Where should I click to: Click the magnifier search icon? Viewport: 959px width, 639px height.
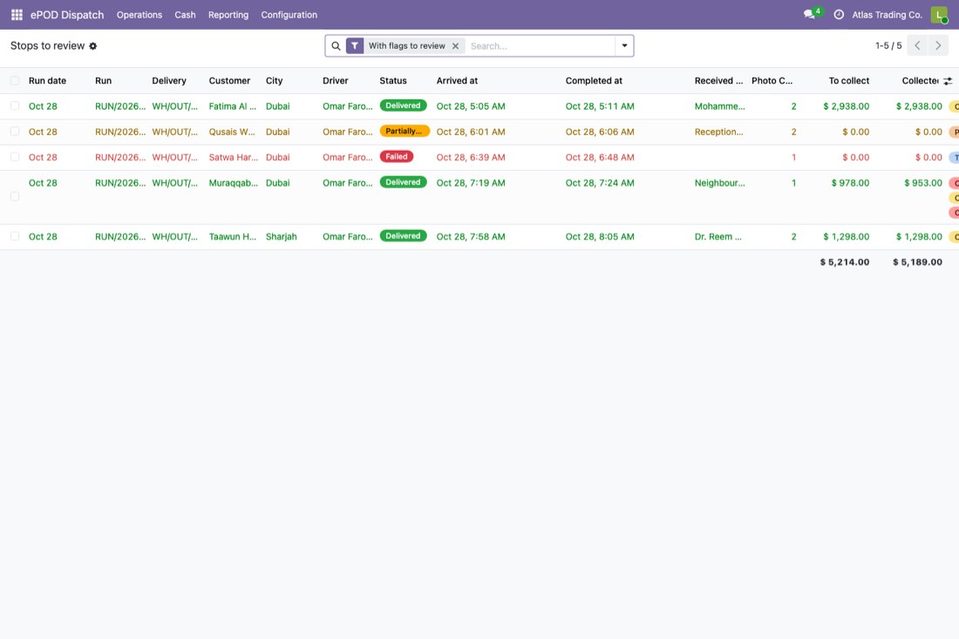point(336,46)
